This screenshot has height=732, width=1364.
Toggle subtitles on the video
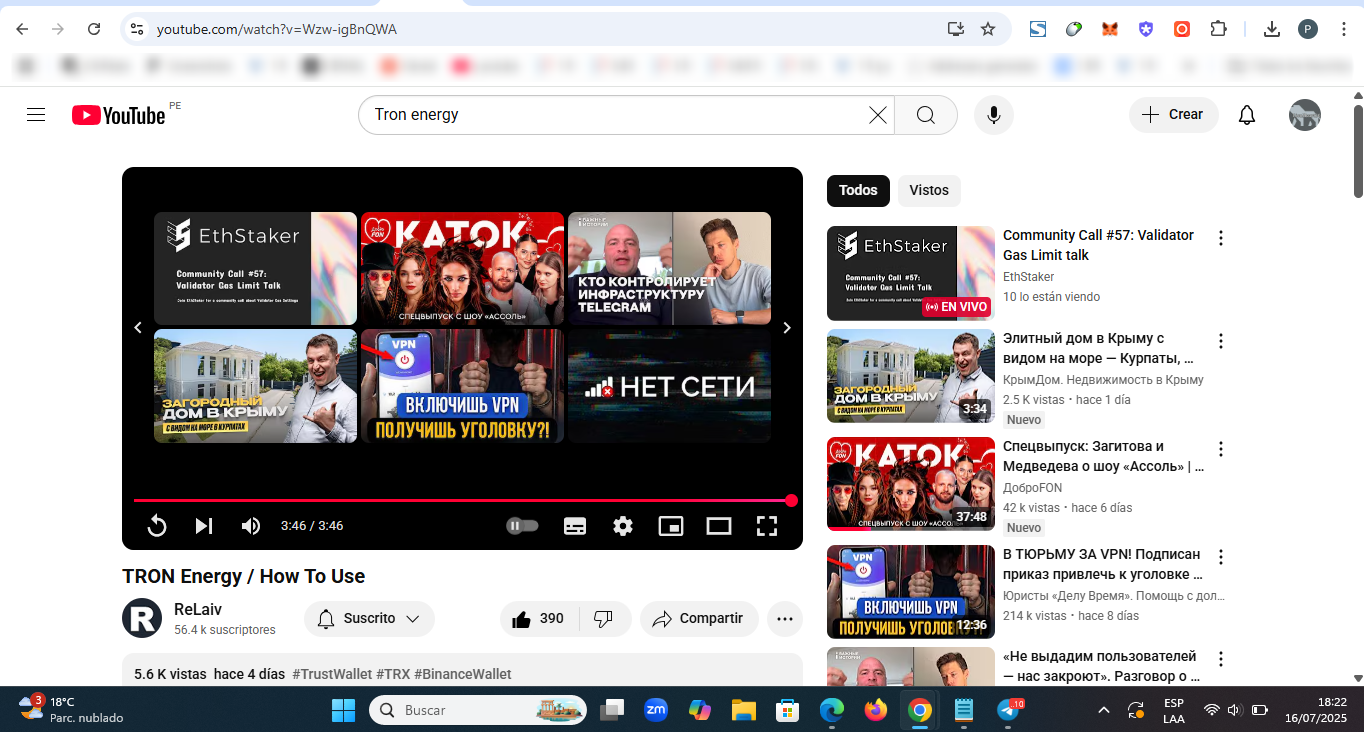[x=575, y=526]
